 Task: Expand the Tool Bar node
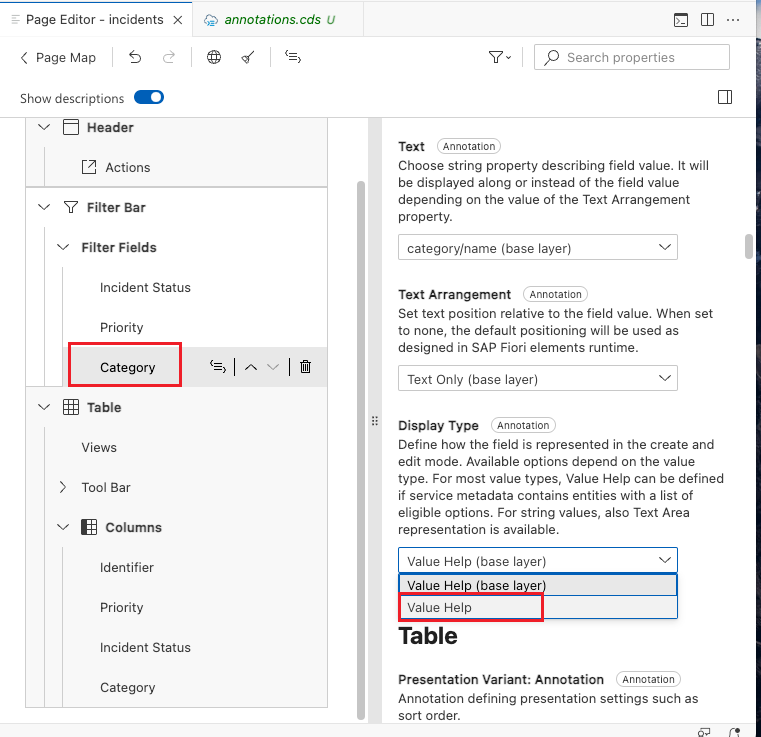pos(62,487)
